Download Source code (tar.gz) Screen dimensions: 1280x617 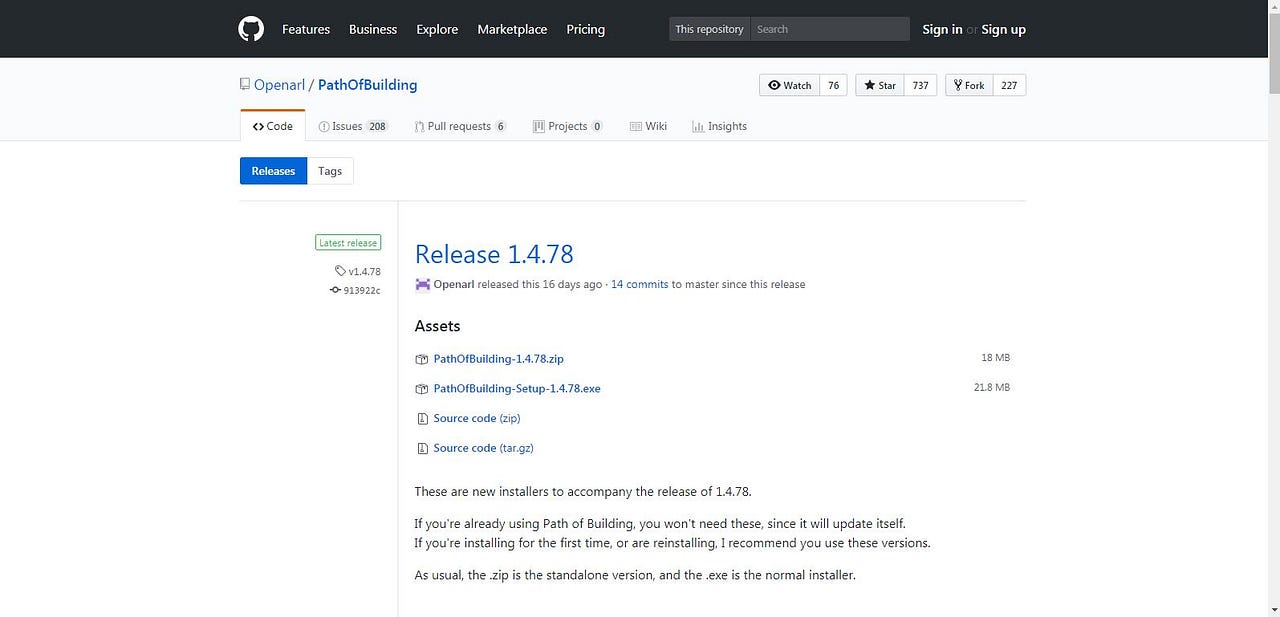point(483,449)
